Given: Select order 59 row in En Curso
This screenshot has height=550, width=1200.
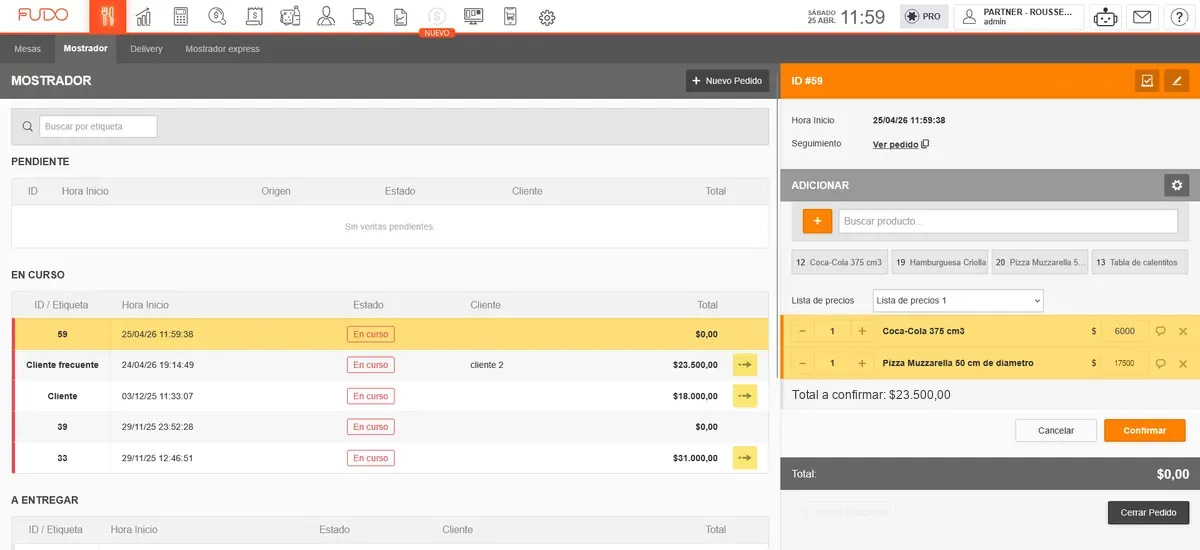Looking at the screenshot, I should 390,334.
